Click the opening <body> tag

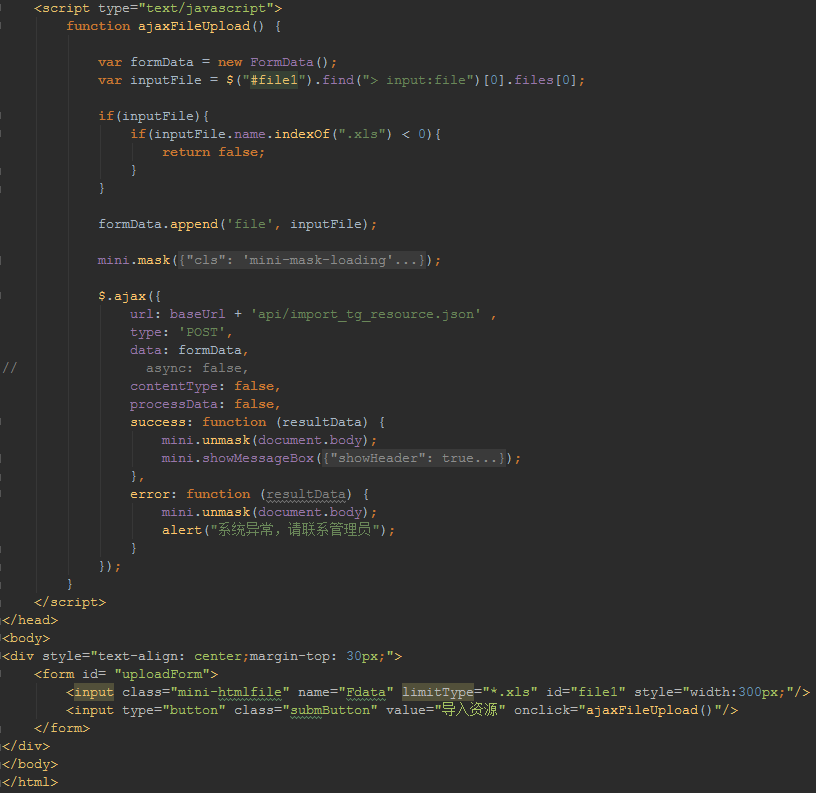click(26, 638)
